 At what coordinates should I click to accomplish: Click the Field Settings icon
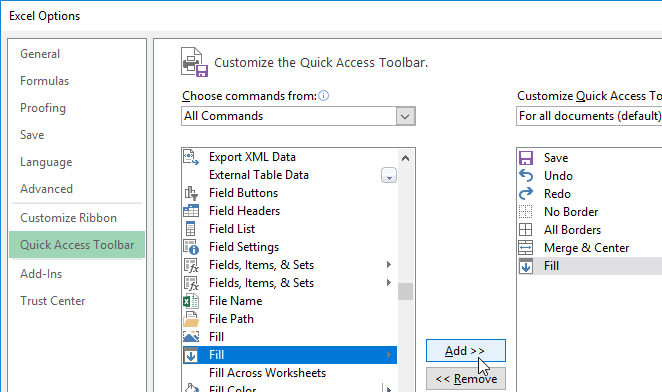click(191, 247)
